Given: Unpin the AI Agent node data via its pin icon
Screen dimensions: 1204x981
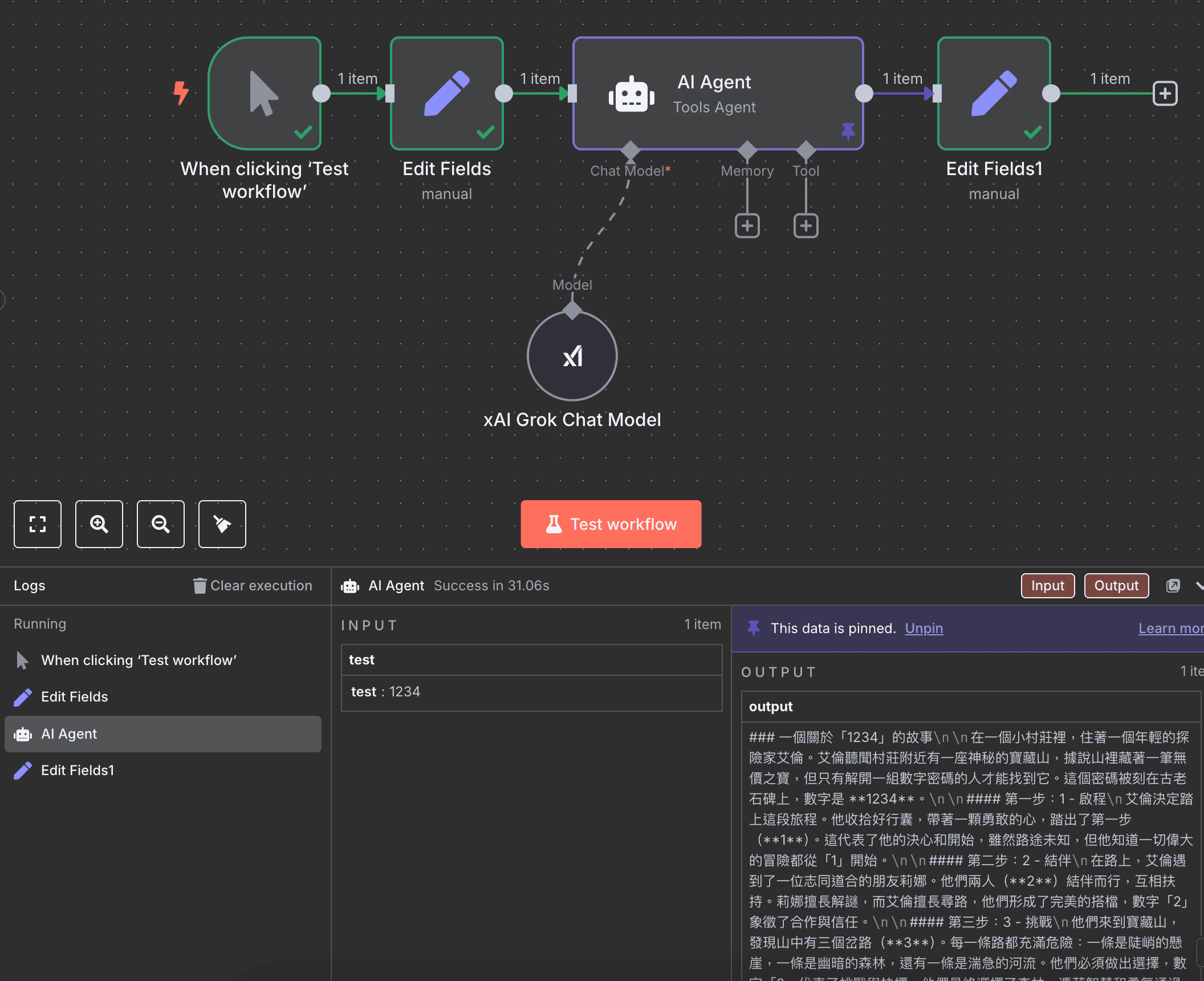Looking at the screenshot, I should coord(849,130).
